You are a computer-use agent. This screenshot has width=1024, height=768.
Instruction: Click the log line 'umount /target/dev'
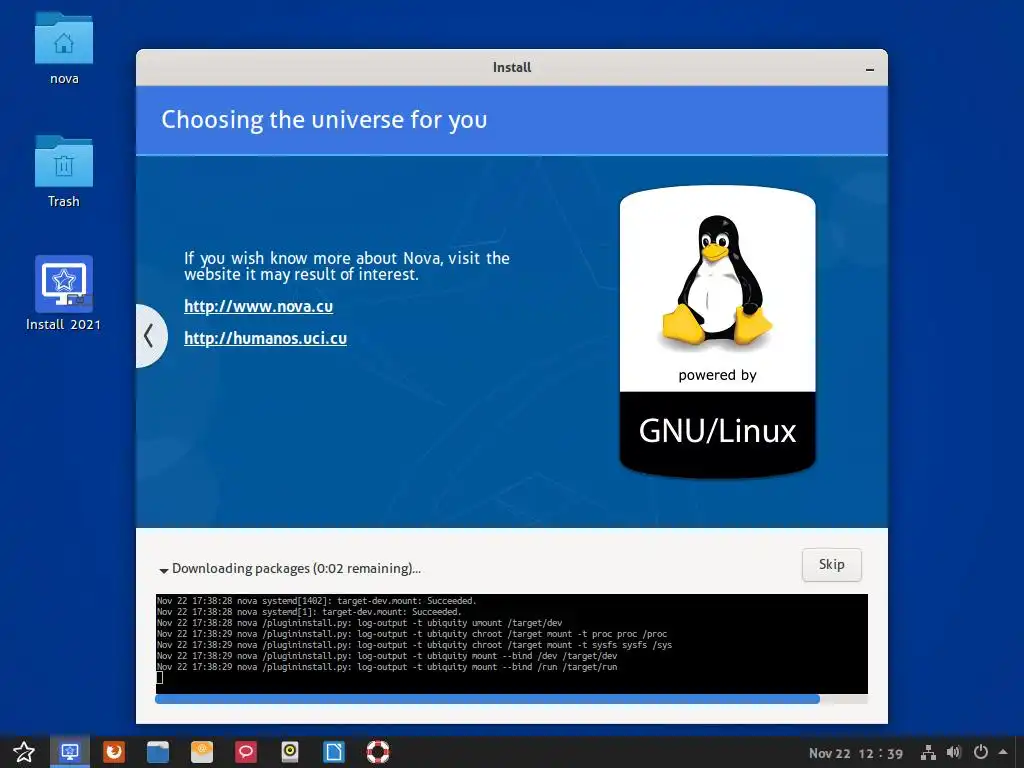pyautogui.click(x=359, y=623)
